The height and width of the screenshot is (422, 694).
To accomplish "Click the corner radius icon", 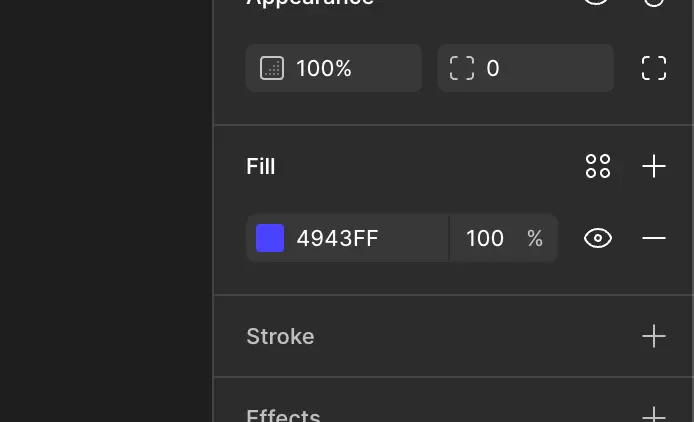I will coord(462,69).
